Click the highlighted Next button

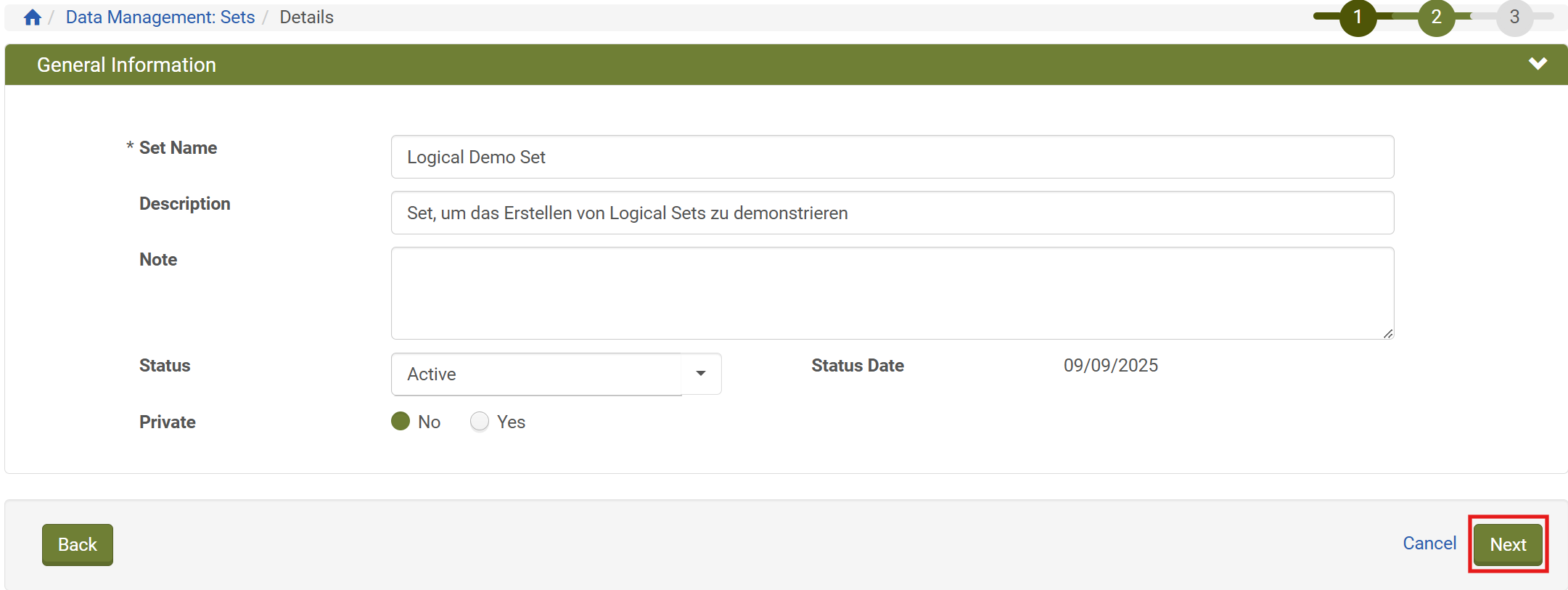pos(1508,544)
